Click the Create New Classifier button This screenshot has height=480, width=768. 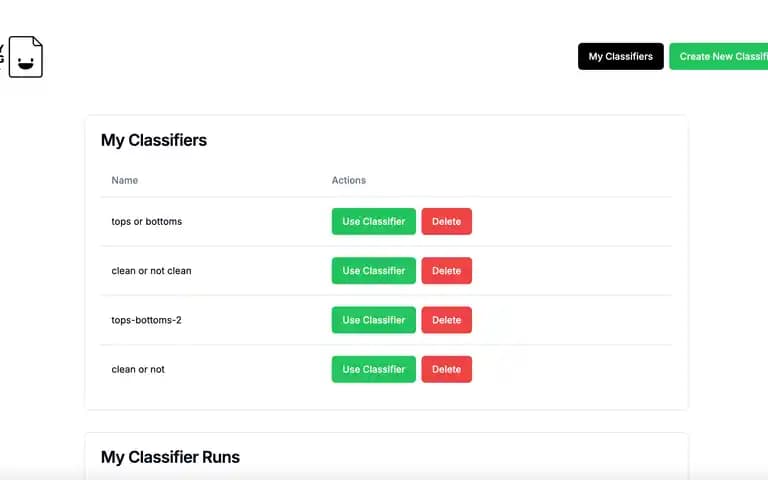[719, 56]
